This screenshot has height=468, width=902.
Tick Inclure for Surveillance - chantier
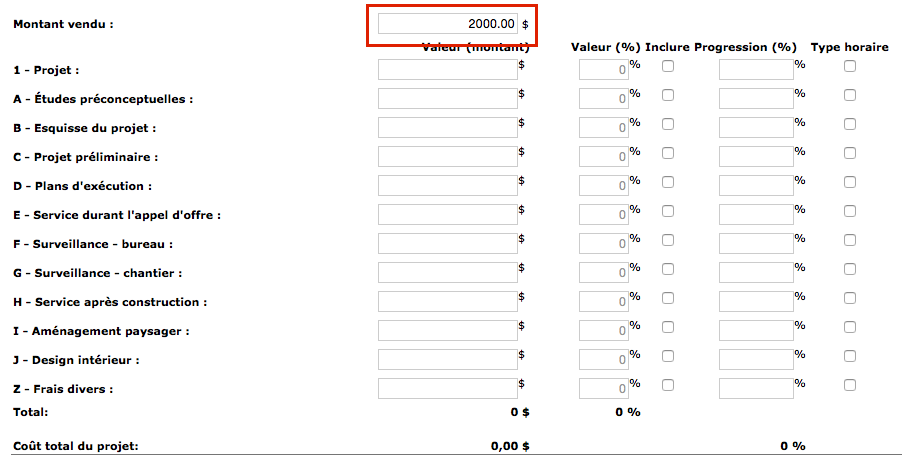(668, 269)
